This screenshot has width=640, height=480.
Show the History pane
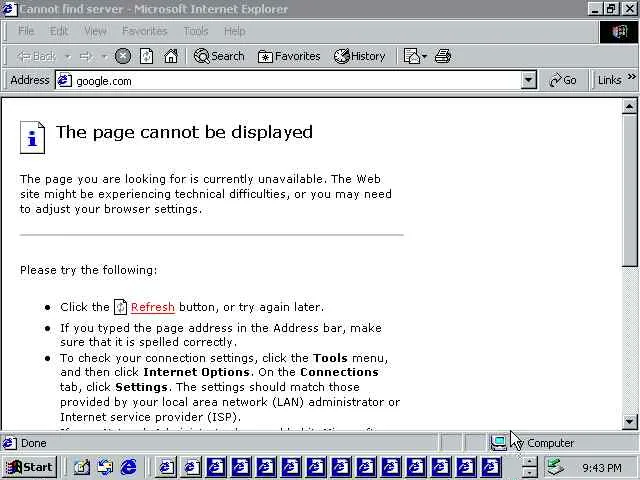[x=359, y=56]
